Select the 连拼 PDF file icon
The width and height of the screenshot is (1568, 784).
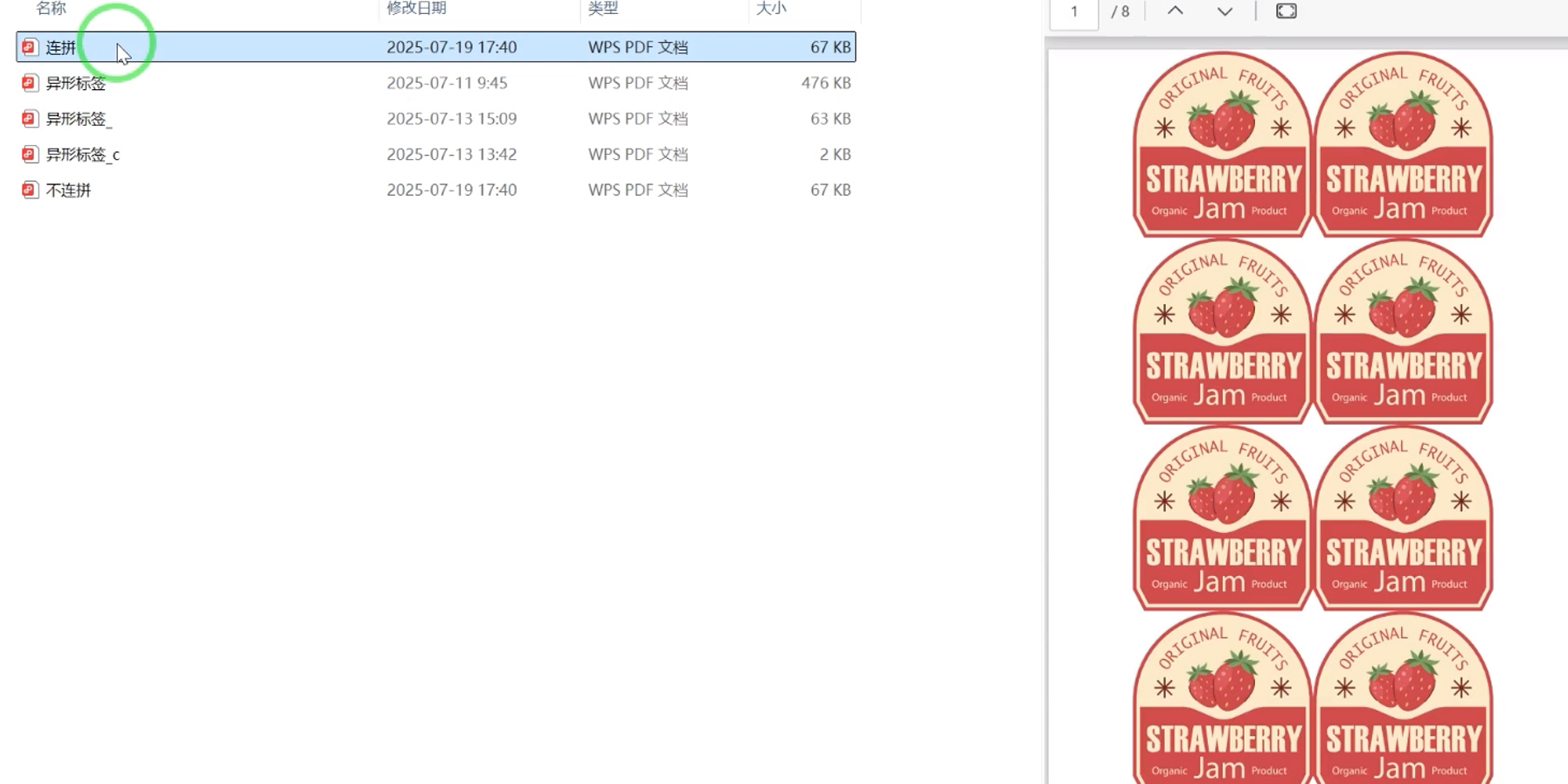[x=30, y=47]
